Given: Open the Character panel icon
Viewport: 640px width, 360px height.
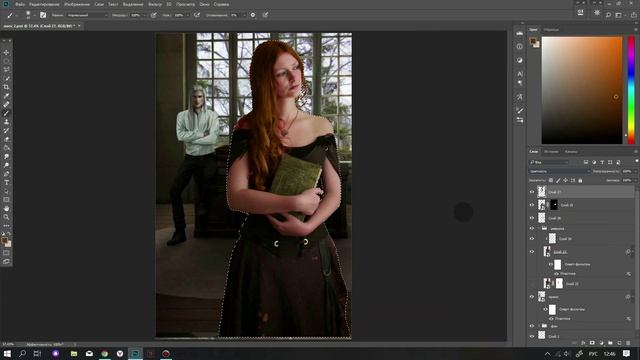Looking at the screenshot, I should pyautogui.click(x=520, y=74).
